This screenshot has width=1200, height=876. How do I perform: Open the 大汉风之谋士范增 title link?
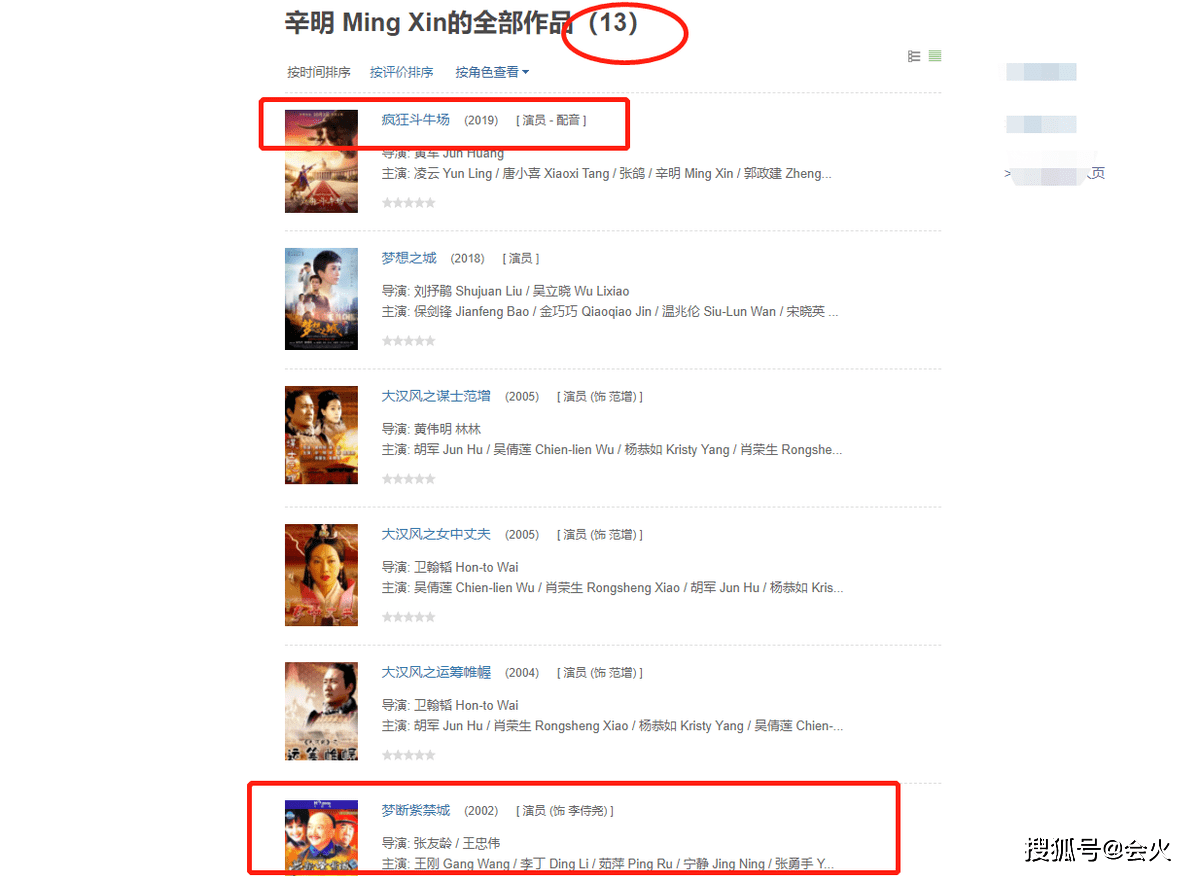[x=436, y=396]
